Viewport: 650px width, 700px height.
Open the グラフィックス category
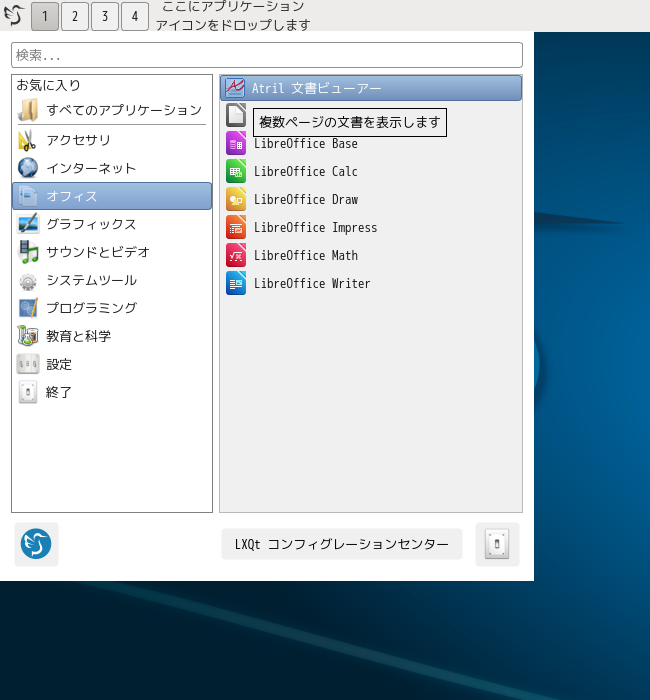point(112,224)
